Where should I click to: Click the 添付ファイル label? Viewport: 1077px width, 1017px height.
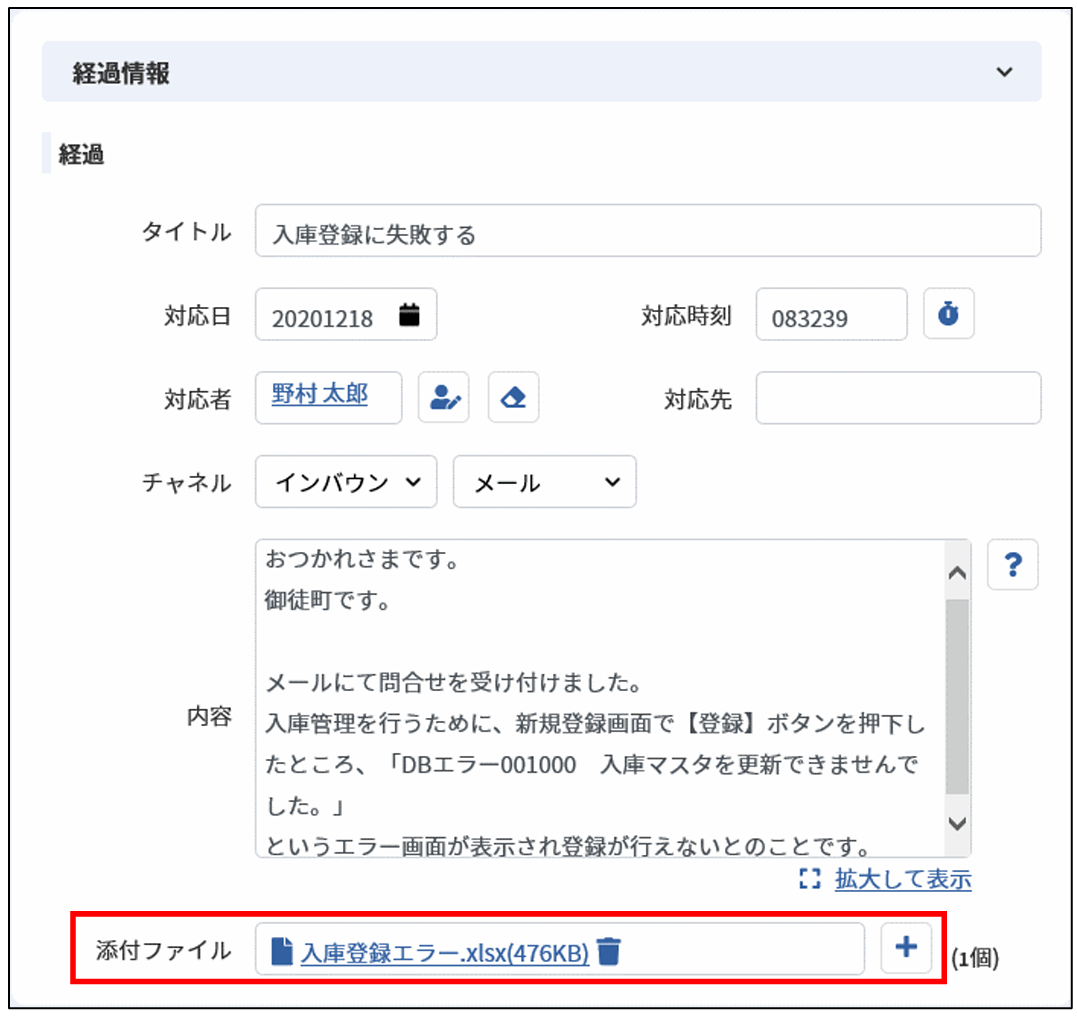click(x=163, y=950)
